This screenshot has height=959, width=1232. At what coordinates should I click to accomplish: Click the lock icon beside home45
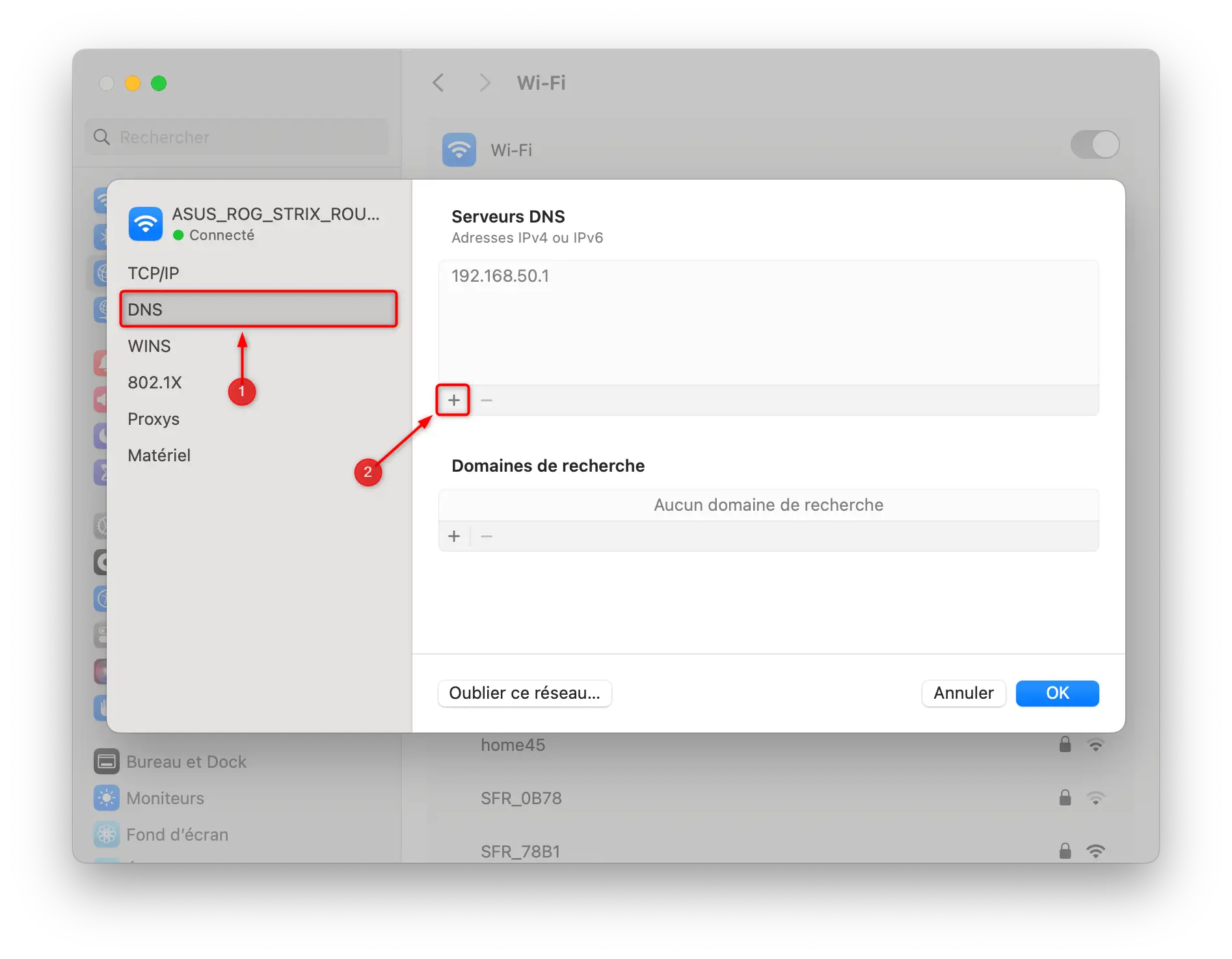(x=1065, y=744)
